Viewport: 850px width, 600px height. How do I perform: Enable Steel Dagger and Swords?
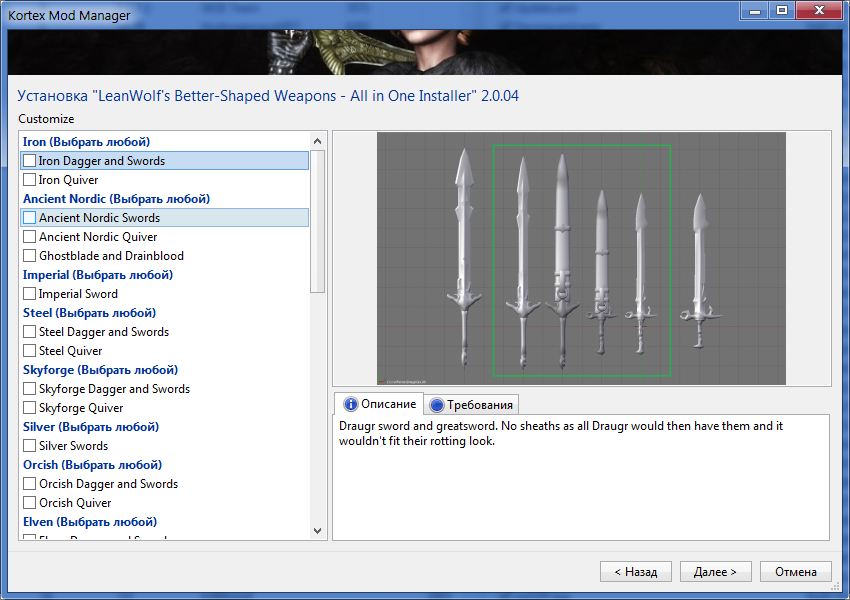tap(30, 332)
